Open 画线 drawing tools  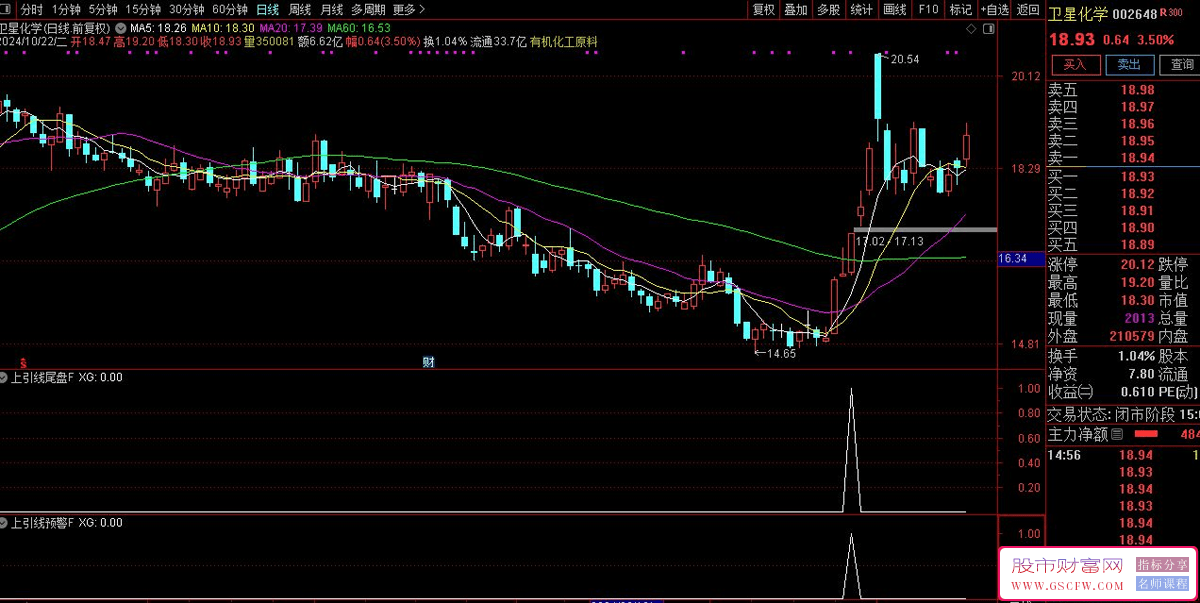[x=894, y=9]
